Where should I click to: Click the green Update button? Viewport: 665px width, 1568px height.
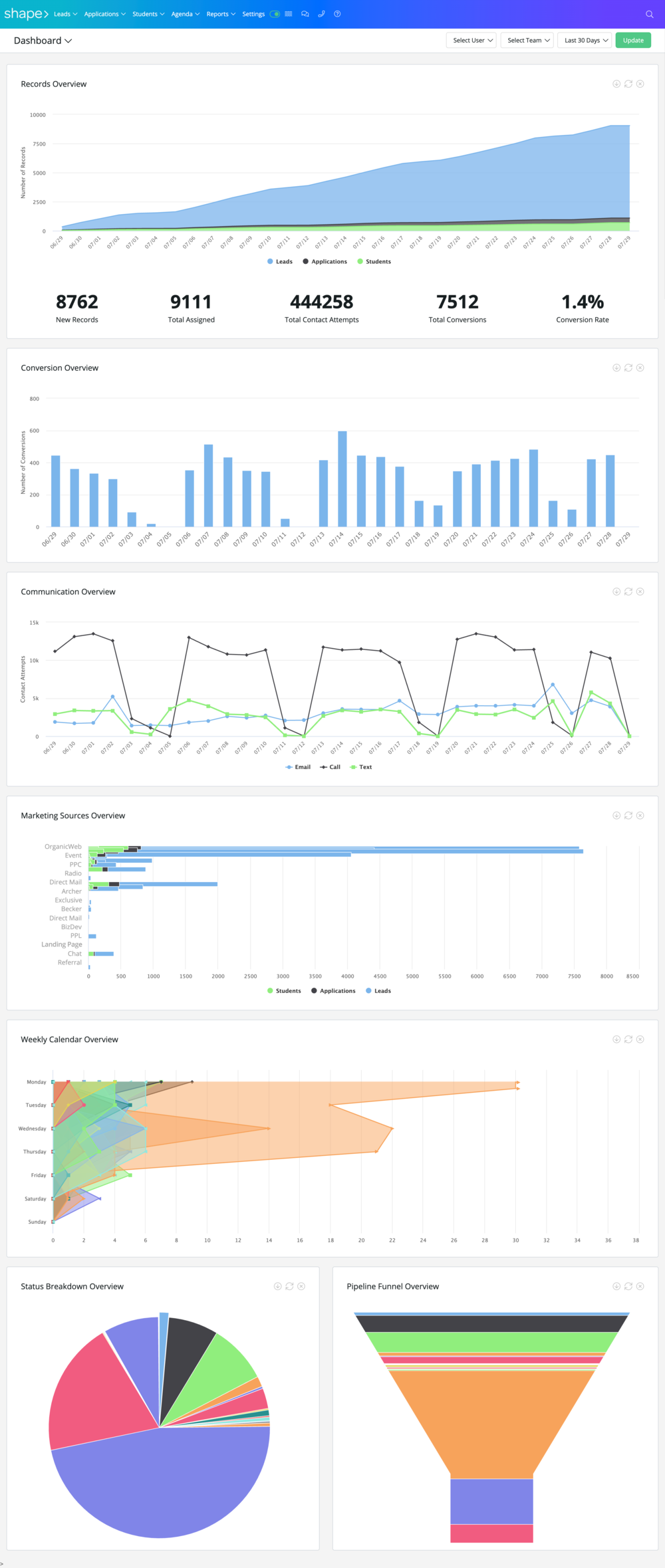[633, 41]
